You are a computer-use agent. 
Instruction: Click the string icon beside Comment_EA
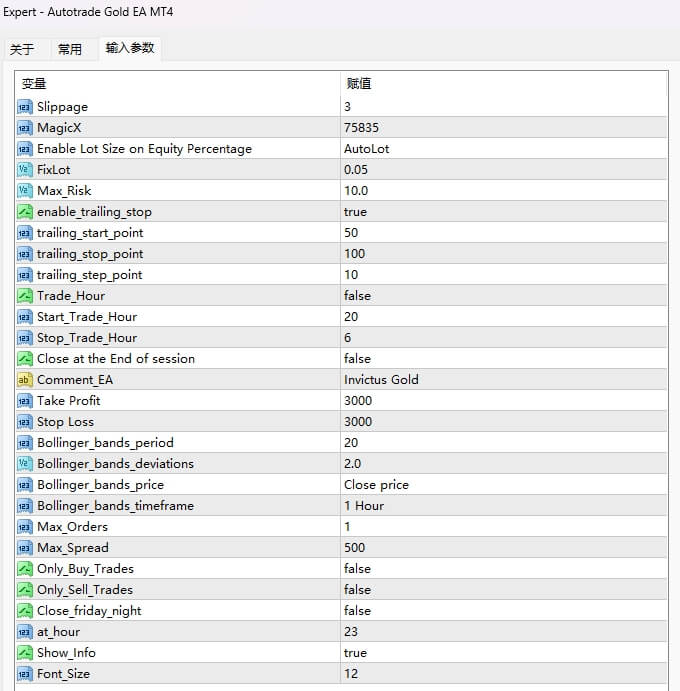(25, 380)
